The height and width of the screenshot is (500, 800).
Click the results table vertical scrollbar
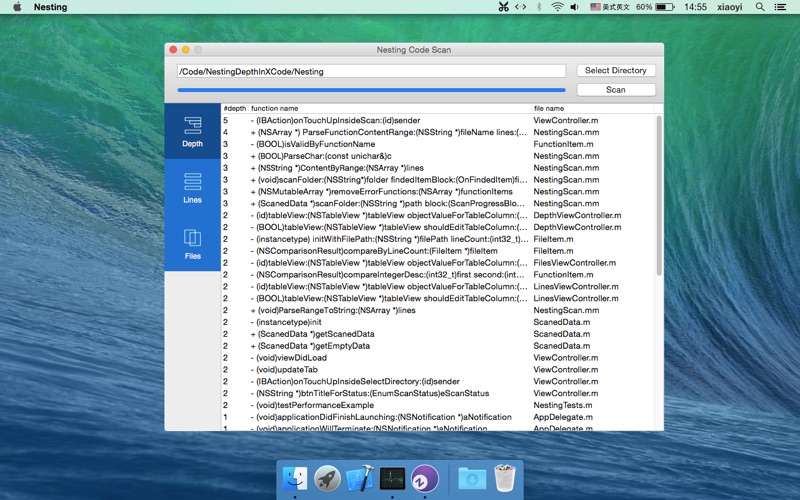click(659, 195)
